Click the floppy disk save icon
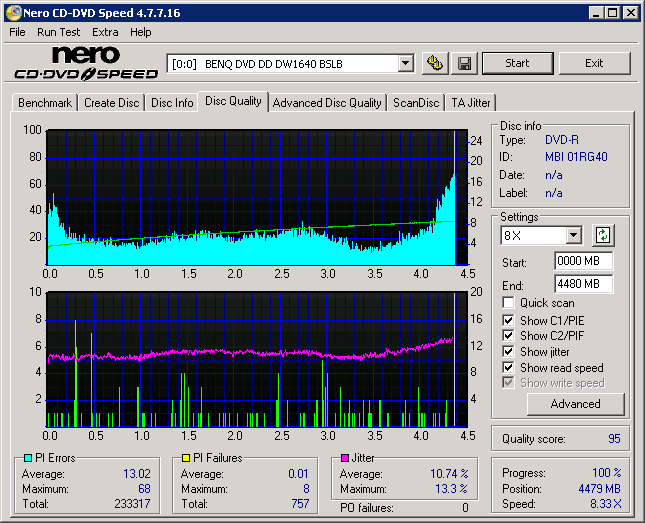This screenshot has height=523, width=645. [x=465, y=63]
